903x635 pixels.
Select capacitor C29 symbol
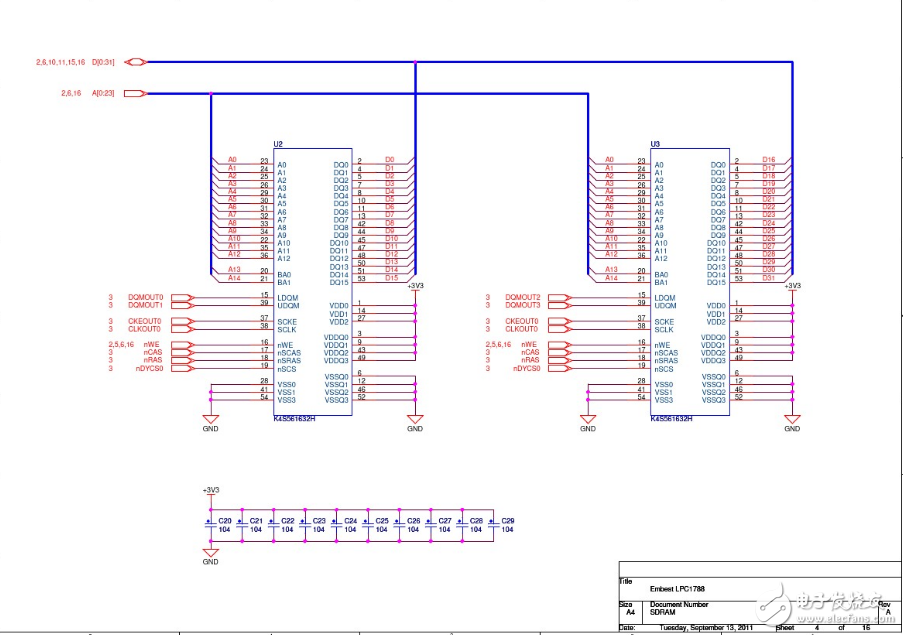493,525
